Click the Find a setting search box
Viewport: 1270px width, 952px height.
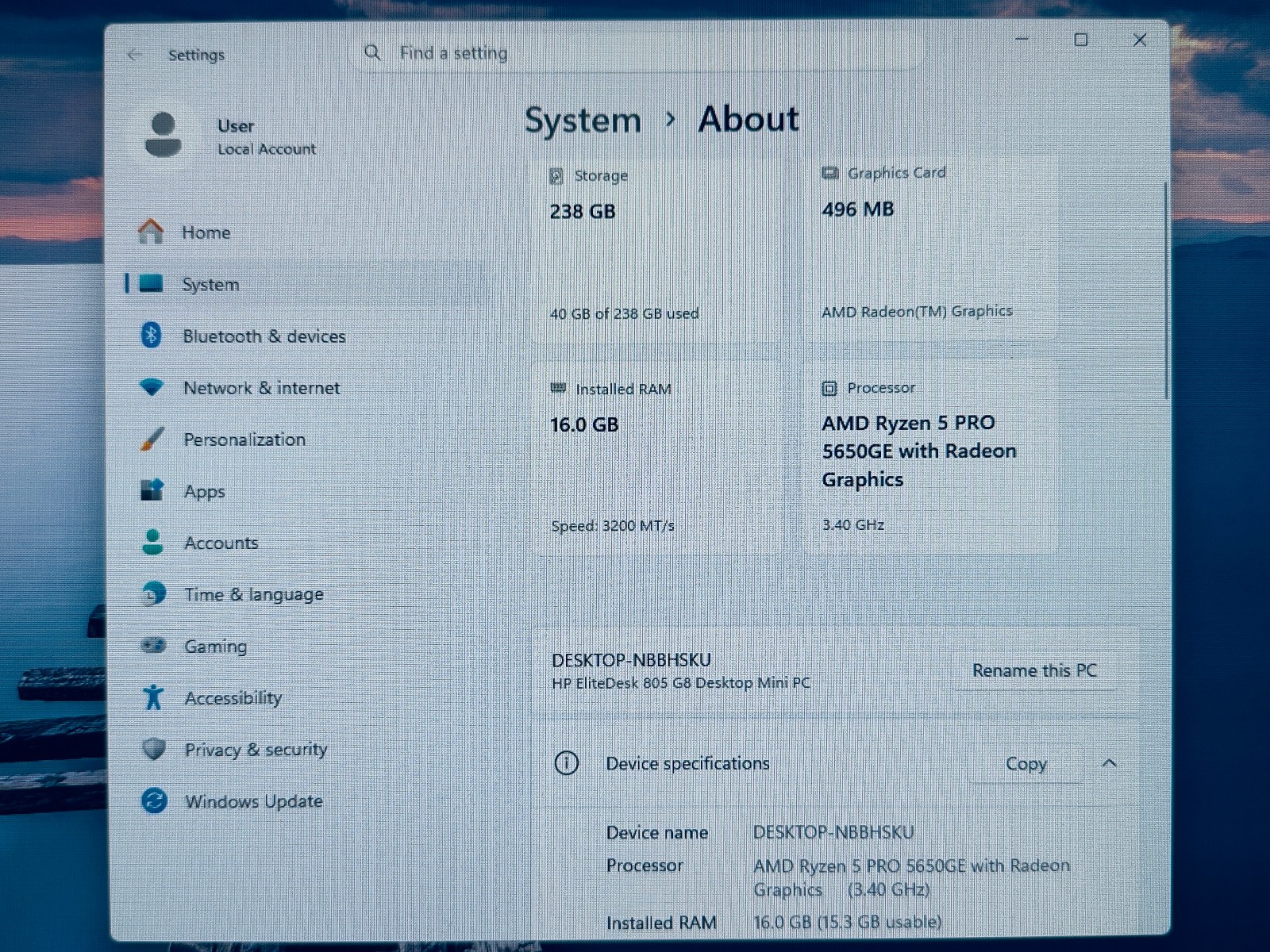pos(635,52)
